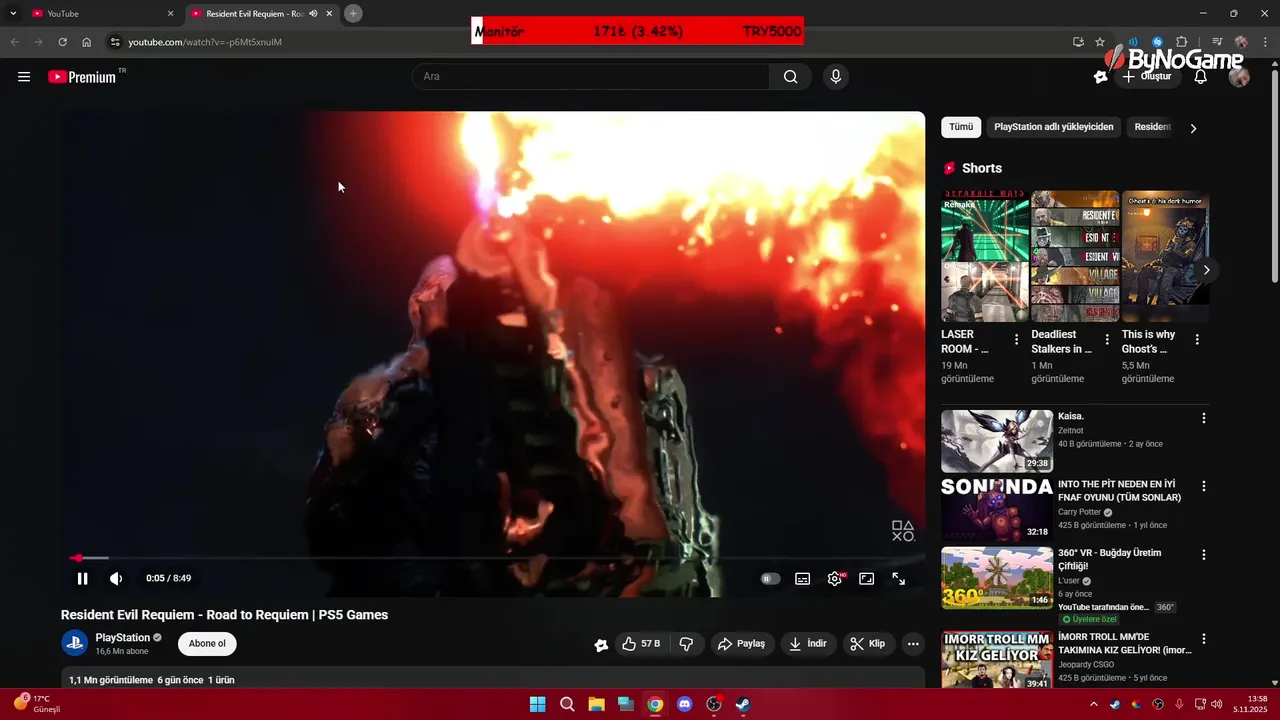Screen dimensions: 1280x720
Task: Open PlayStation Shapes channel watermark
Action: pyautogui.click(x=903, y=531)
